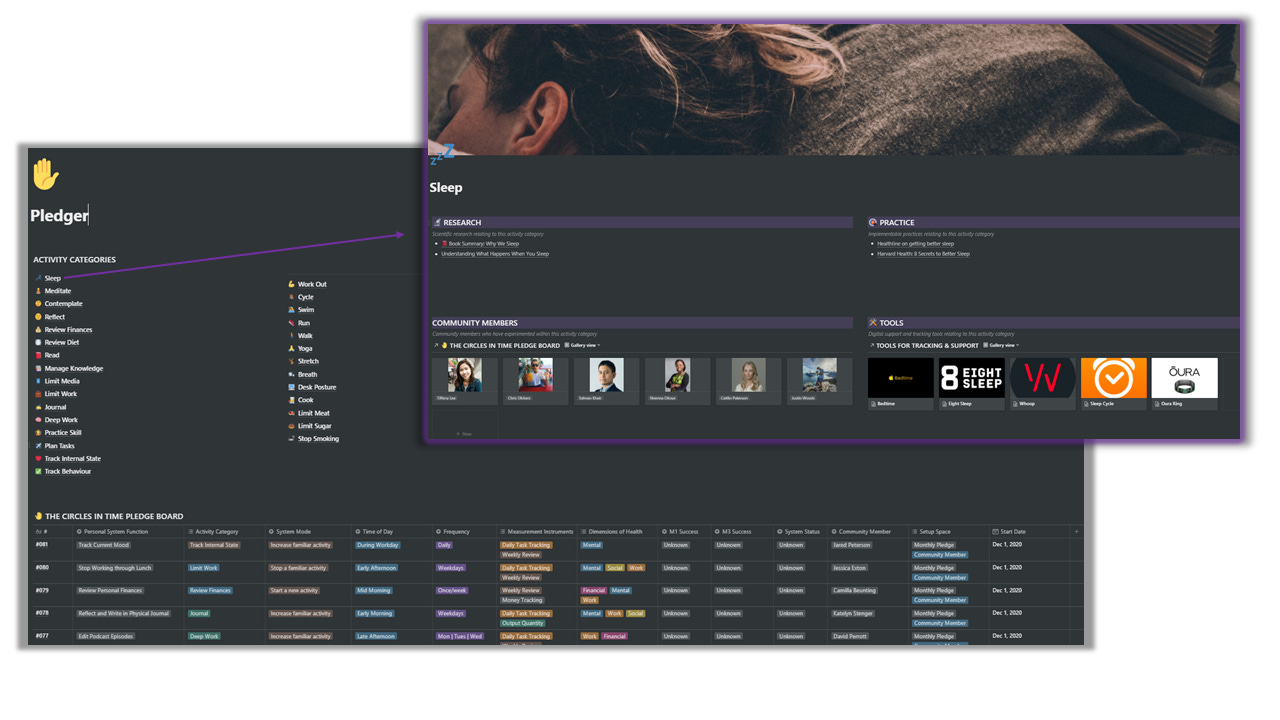The width and height of the screenshot is (1280, 720).
Task: Click Time of Day column header
Action: [391, 531]
